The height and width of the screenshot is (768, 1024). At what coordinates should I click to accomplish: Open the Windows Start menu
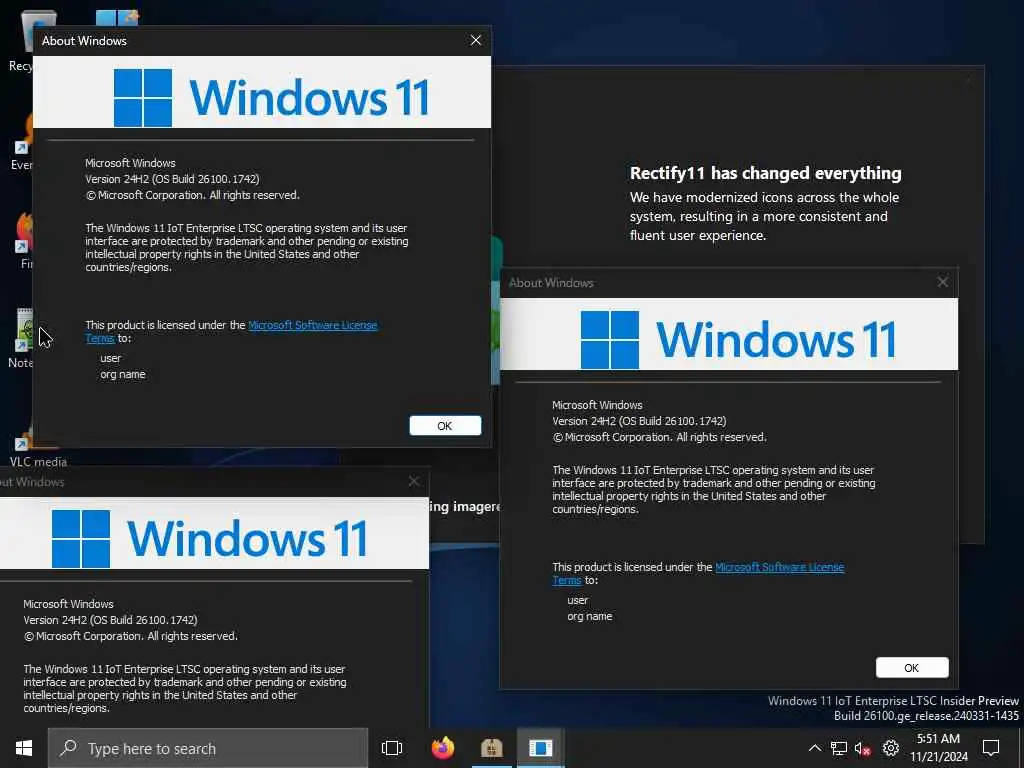(24, 748)
